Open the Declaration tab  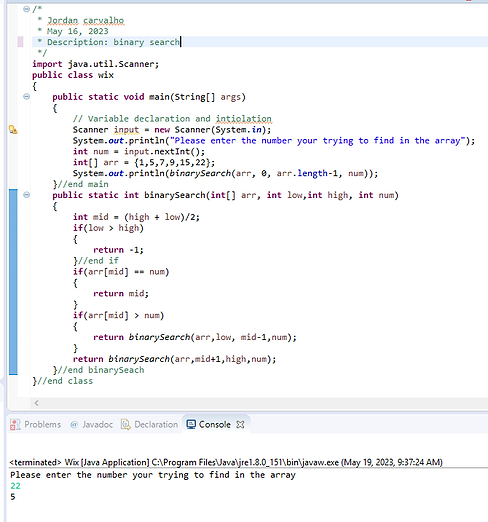[x=150, y=424]
